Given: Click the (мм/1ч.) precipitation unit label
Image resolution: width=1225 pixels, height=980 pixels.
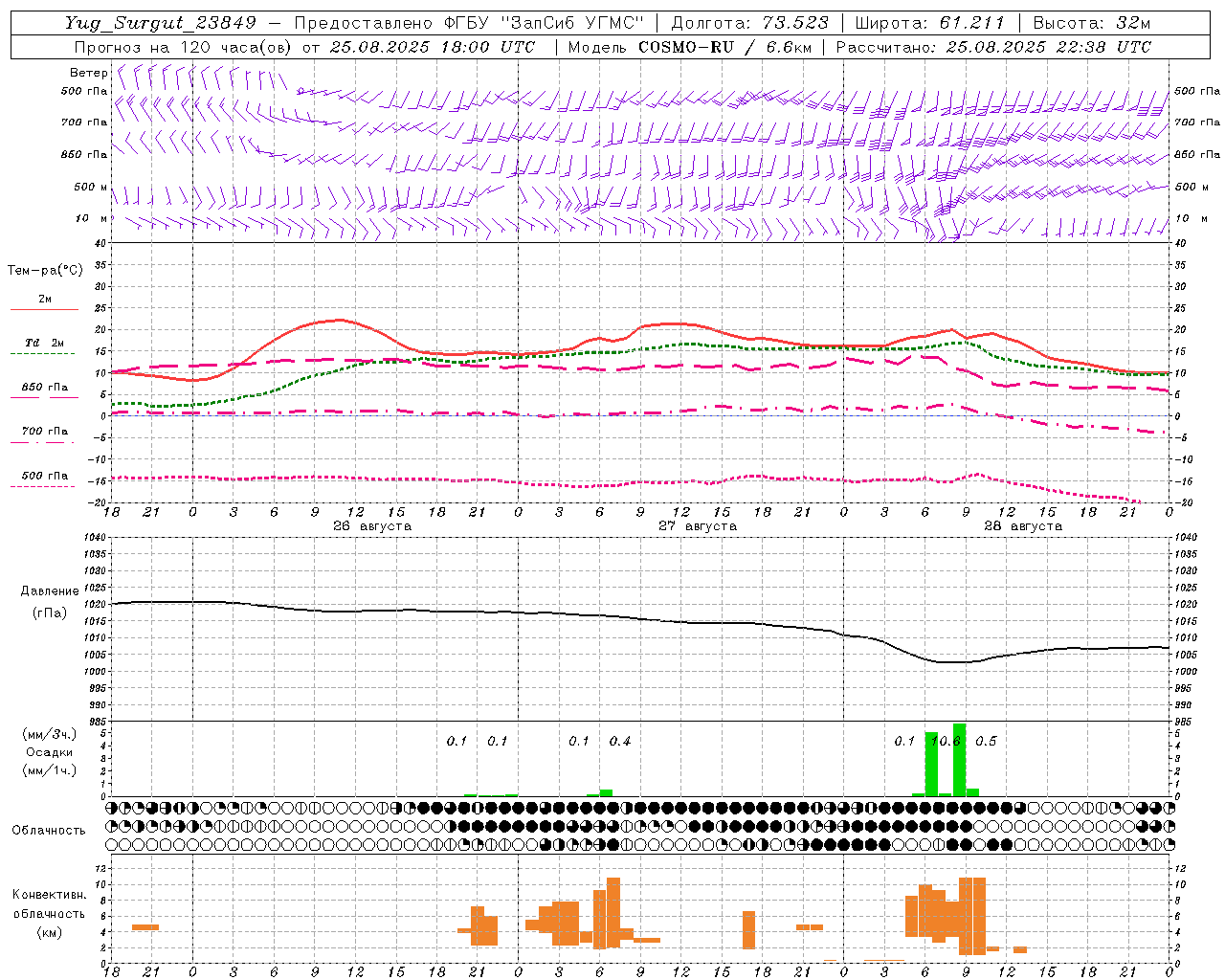Looking at the screenshot, I should (50, 770).
